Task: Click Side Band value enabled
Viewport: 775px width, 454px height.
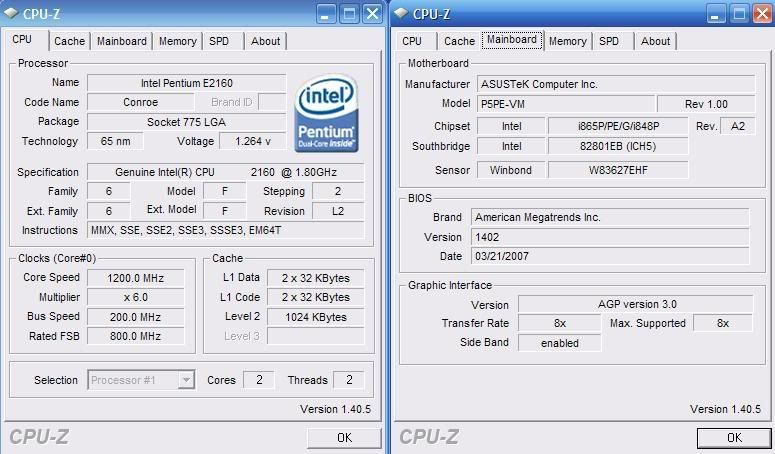Action: pyautogui.click(x=560, y=343)
